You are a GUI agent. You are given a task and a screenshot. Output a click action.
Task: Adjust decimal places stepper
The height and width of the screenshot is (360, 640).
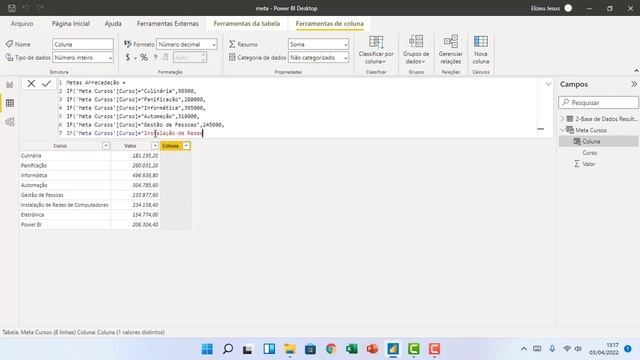coord(203,58)
